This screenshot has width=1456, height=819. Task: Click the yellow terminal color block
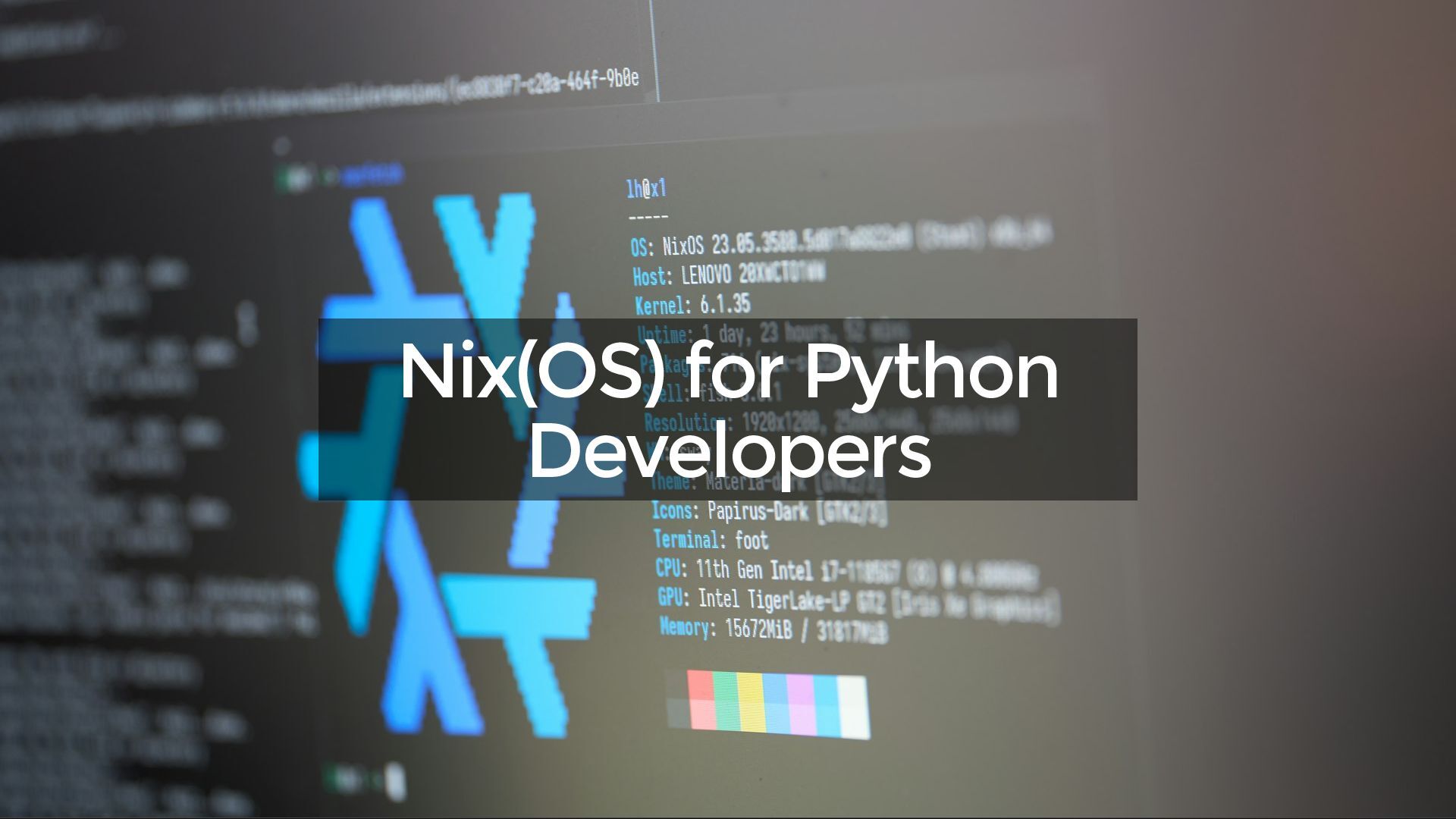(x=750, y=704)
